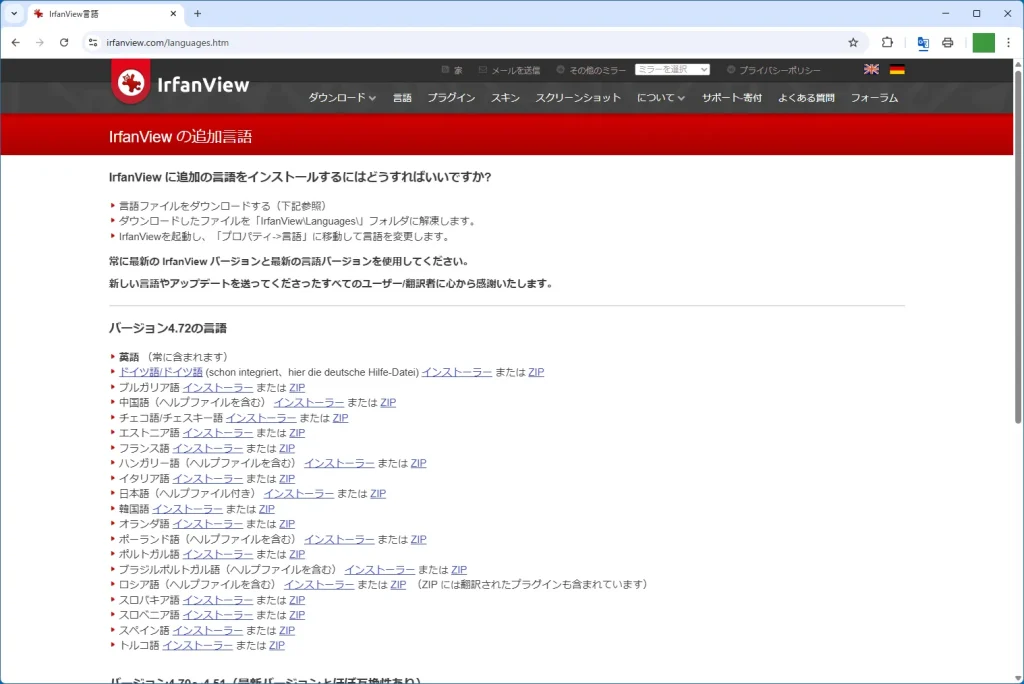
Task: Download the ブラジルポルトガル語 インストーラー
Action: pyautogui.click(x=379, y=570)
